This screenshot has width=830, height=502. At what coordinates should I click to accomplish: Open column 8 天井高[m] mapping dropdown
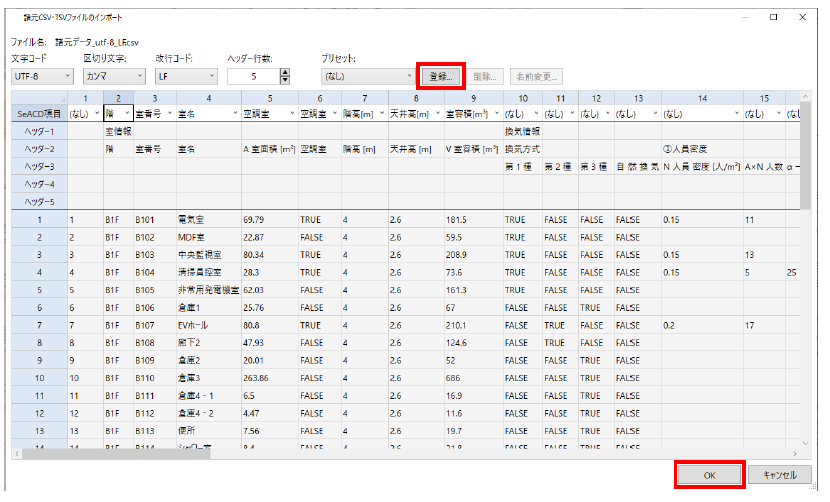pyautogui.click(x=436, y=114)
